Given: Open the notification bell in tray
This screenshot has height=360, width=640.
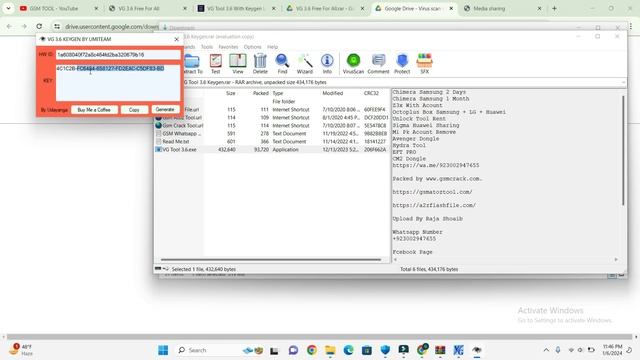Looking at the screenshot, I should pyautogui.click(x=629, y=350).
